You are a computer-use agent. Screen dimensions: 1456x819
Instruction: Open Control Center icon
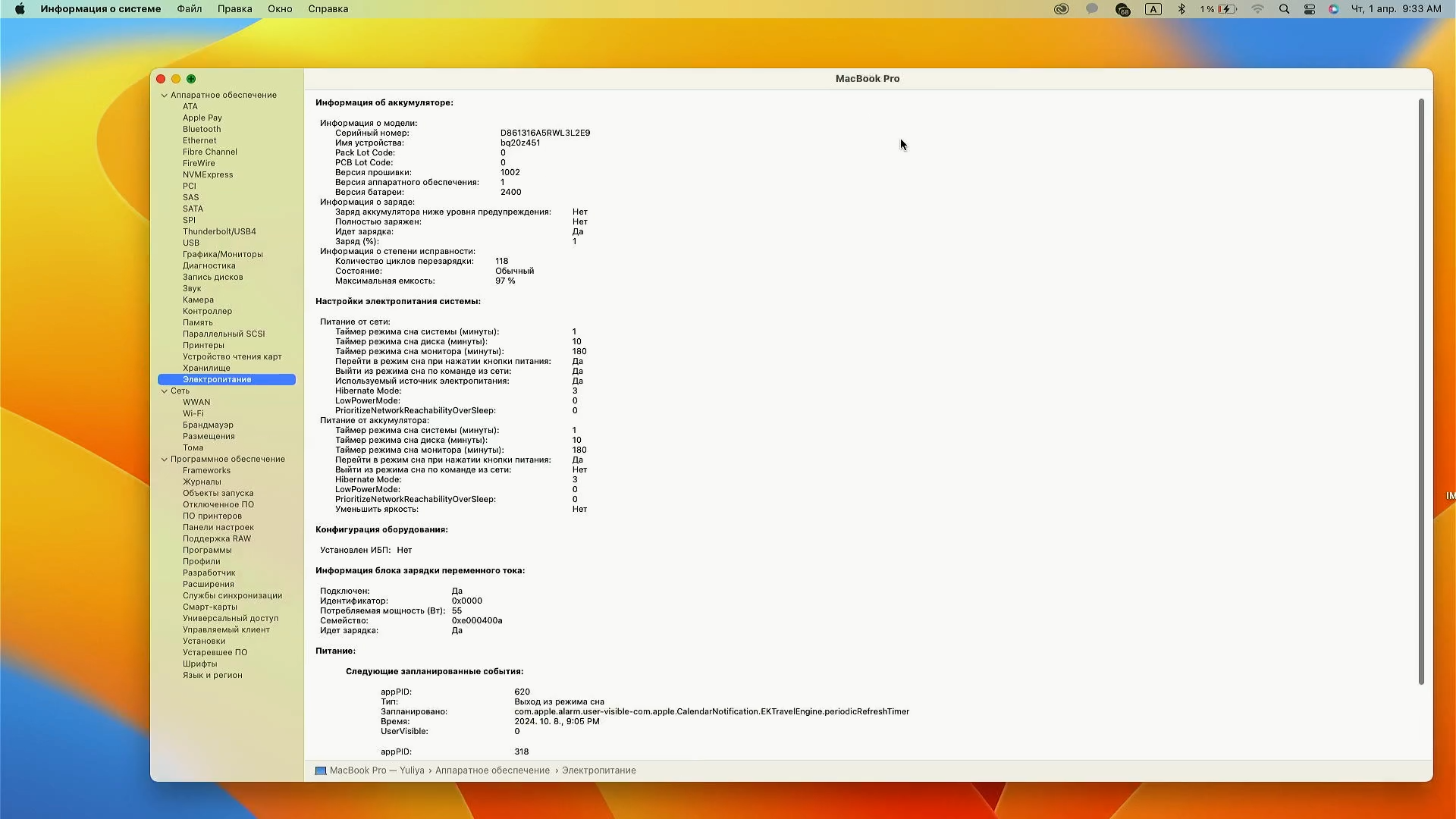1310,9
